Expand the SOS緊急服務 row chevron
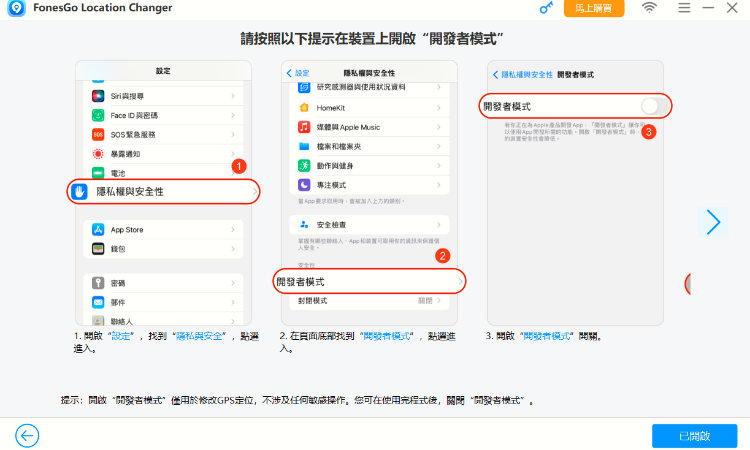 click(x=233, y=135)
